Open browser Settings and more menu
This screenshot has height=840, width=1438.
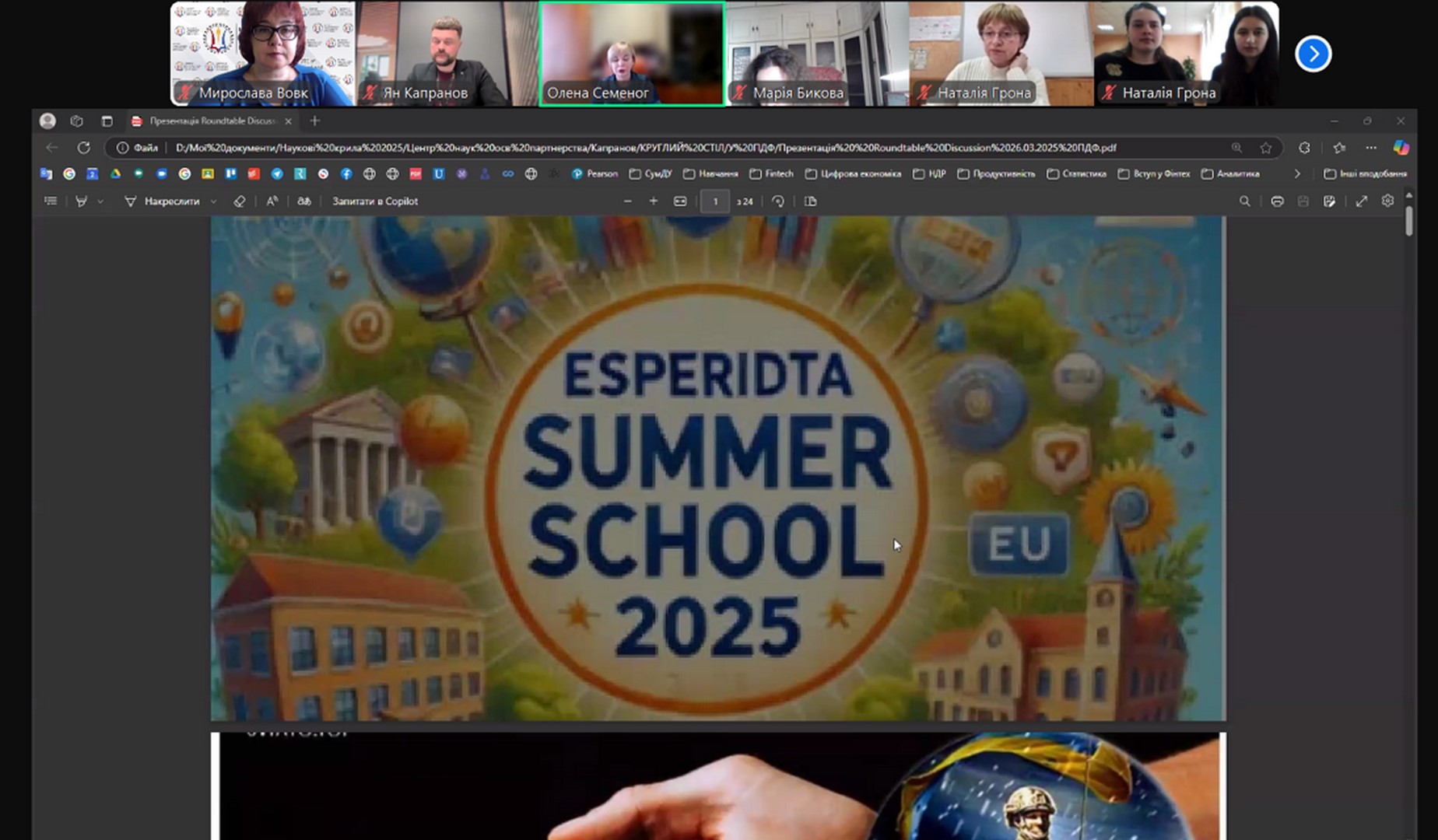(x=1371, y=148)
